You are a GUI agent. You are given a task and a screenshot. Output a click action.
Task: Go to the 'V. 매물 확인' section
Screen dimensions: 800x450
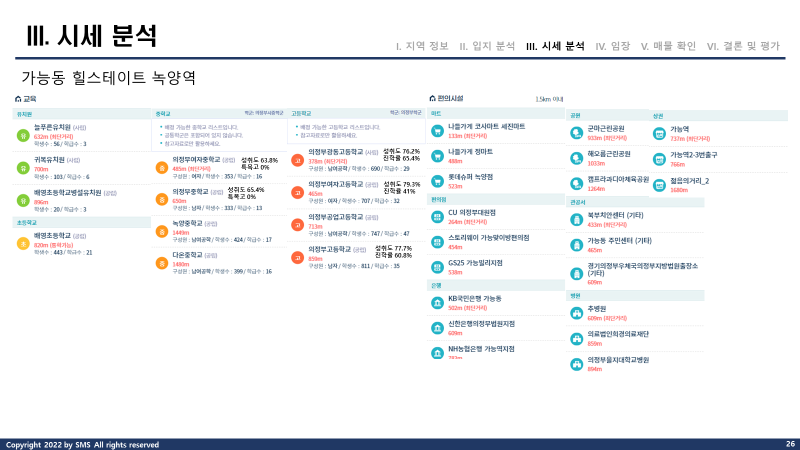pos(668,46)
